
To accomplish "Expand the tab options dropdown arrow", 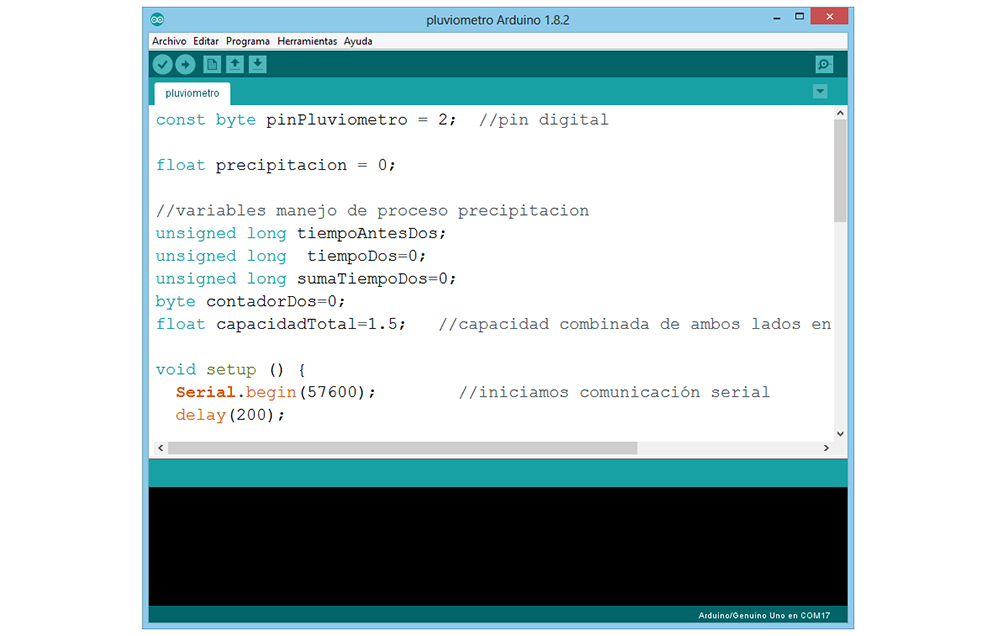I will pyautogui.click(x=820, y=92).
